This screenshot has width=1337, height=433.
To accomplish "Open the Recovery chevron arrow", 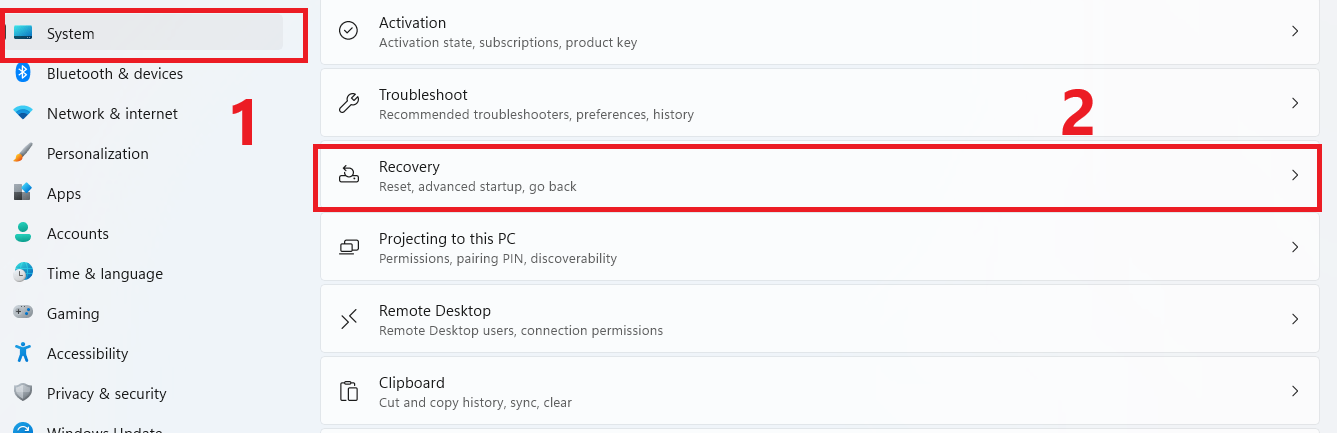I will [x=1295, y=175].
